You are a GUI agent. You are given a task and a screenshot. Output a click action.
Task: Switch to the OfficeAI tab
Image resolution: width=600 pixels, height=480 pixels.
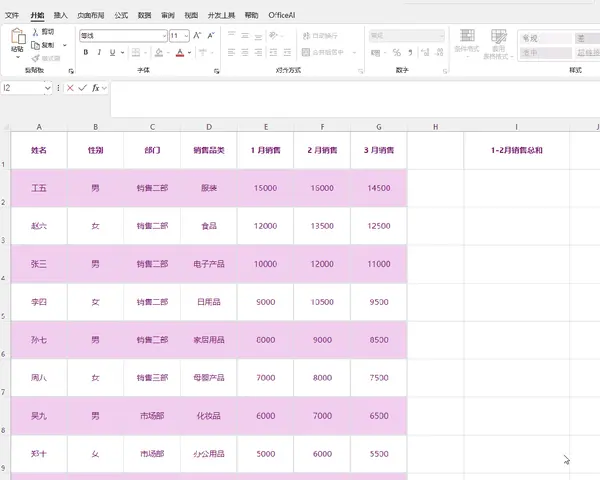pos(282,15)
